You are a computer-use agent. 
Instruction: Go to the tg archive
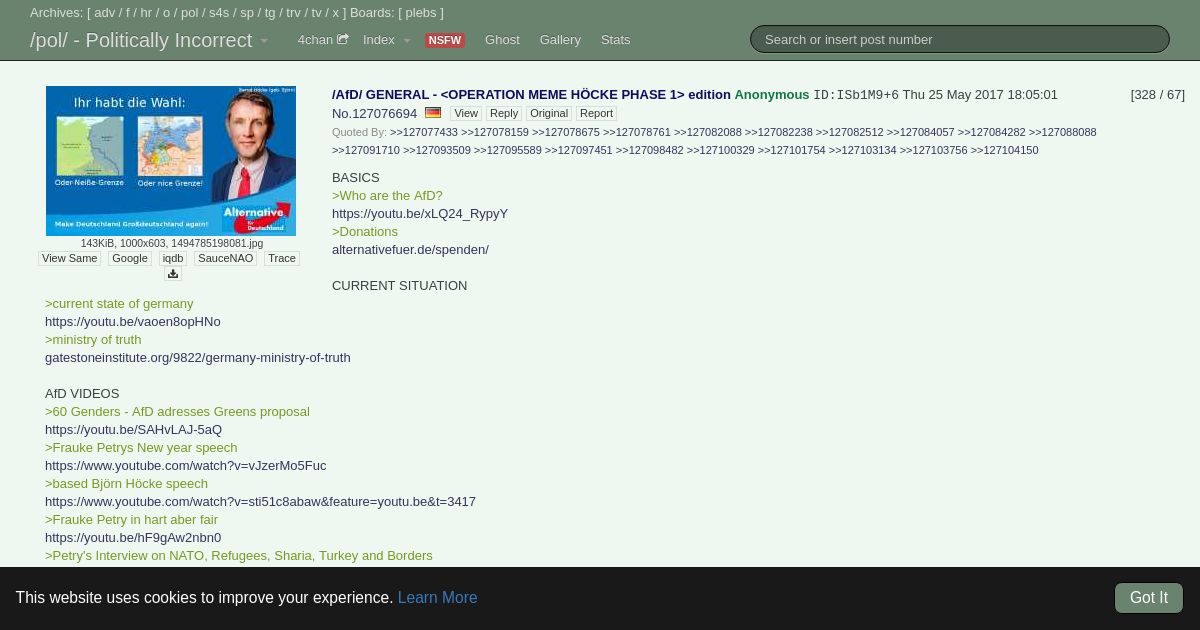tap(270, 13)
